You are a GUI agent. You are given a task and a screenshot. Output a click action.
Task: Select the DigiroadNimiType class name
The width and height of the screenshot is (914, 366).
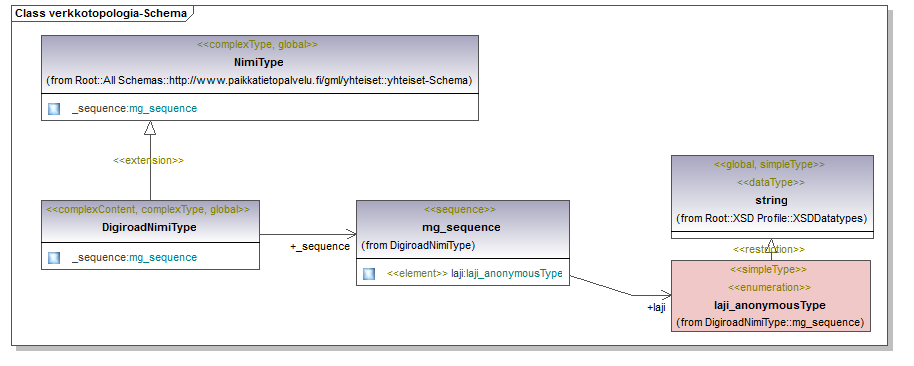click(x=149, y=227)
